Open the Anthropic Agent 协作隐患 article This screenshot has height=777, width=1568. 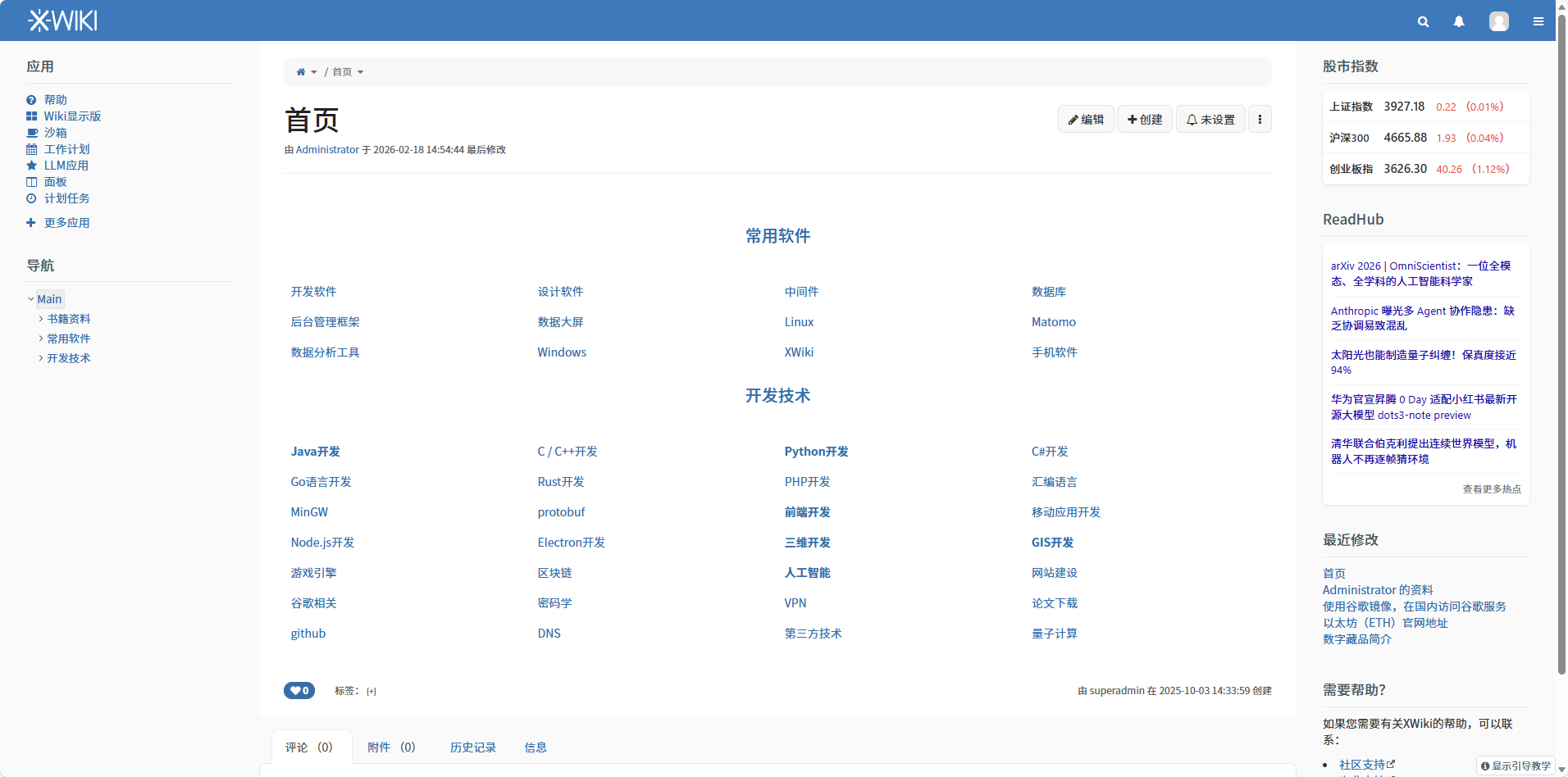pos(1422,318)
